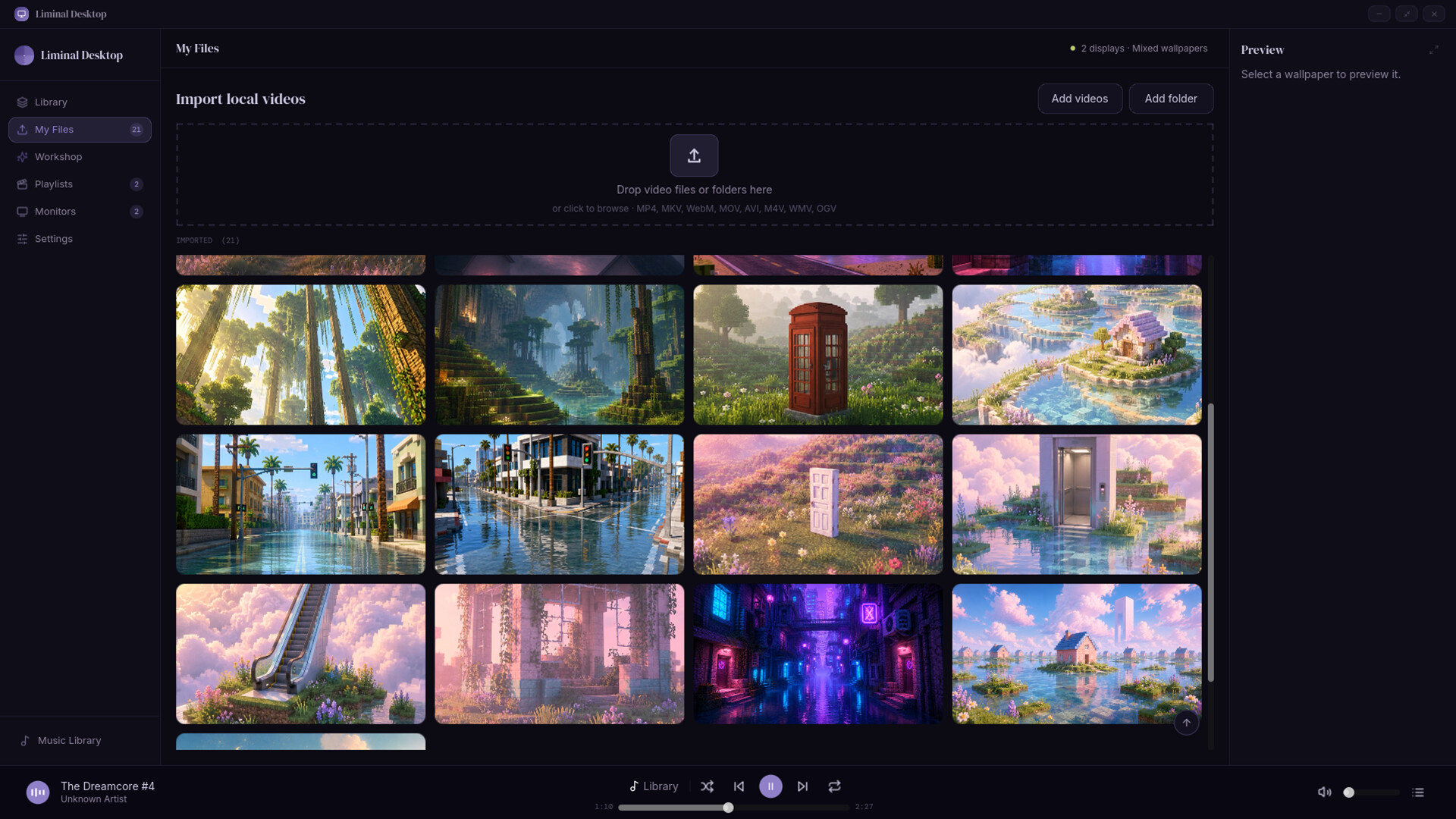The image size is (1456, 819).
Task: Click The Dreamcore #4 track title
Action: pyautogui.click(x=108, y=786)
